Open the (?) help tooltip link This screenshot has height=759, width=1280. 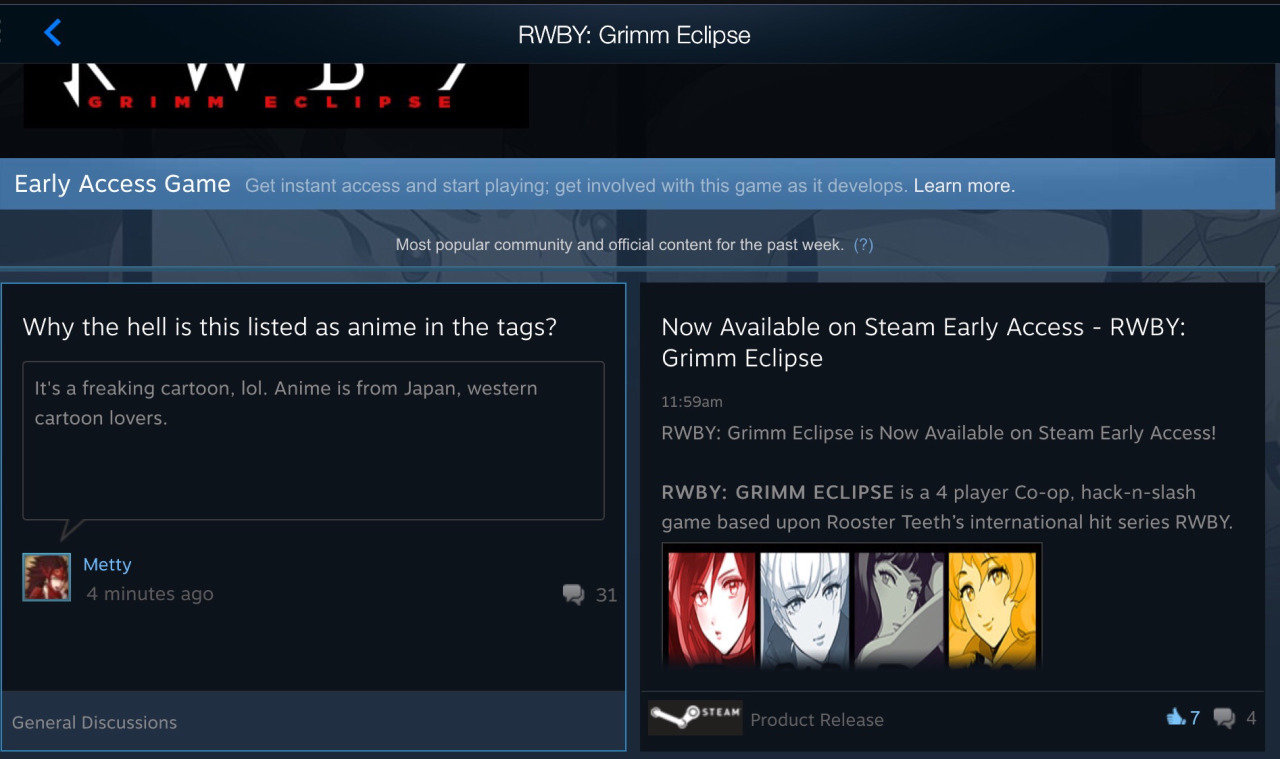(x=863, y=244)
